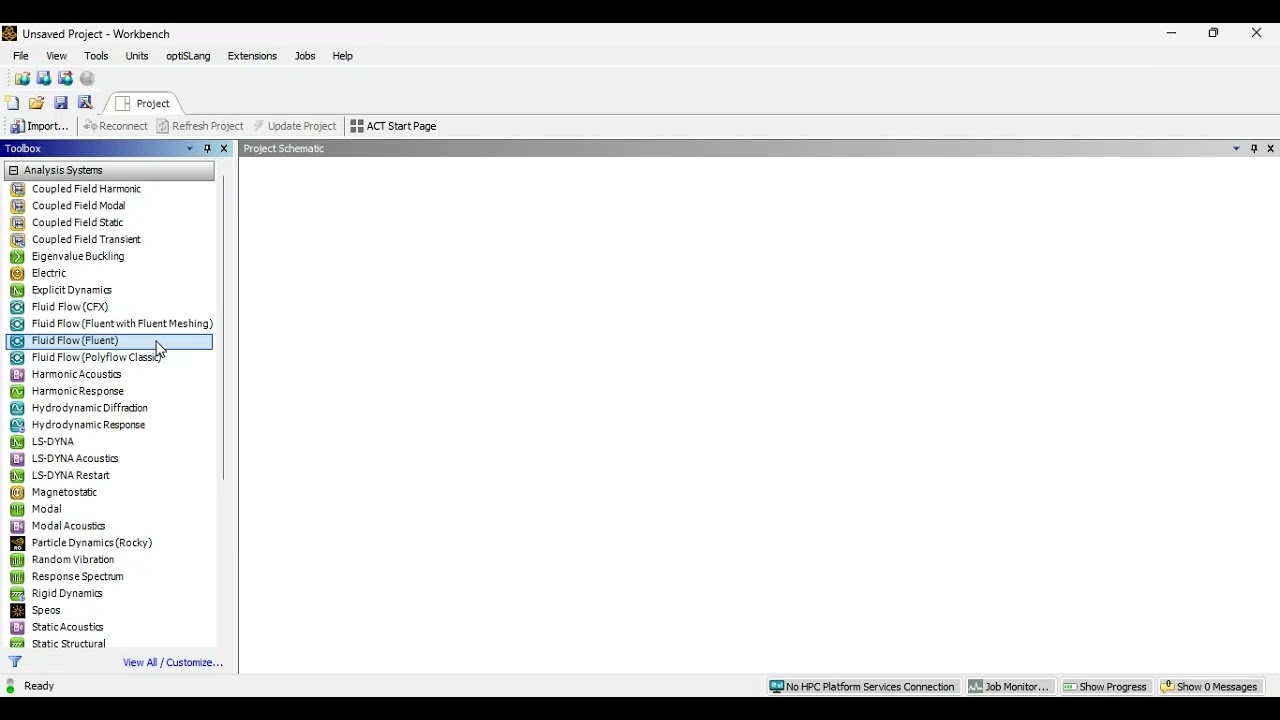Open the ACT Start Page
Screen dimensions: 1280x720
click(393, 126)
